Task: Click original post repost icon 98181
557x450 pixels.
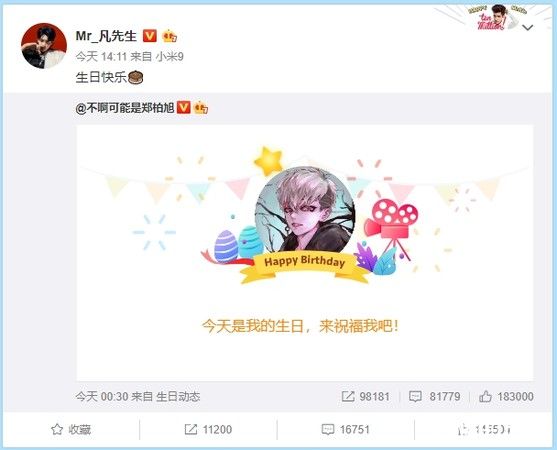Action: [x=348, y=396]
